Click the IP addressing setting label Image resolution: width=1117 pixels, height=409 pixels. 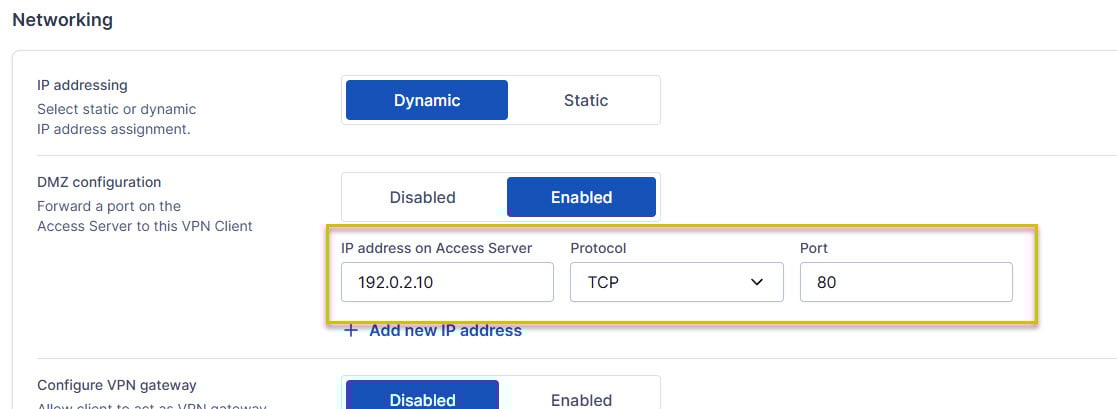click(x=82, y=86)
